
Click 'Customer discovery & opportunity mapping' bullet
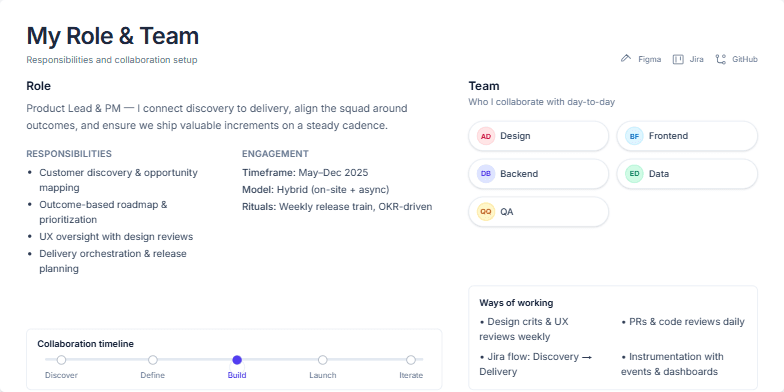[x=118, y=180]
